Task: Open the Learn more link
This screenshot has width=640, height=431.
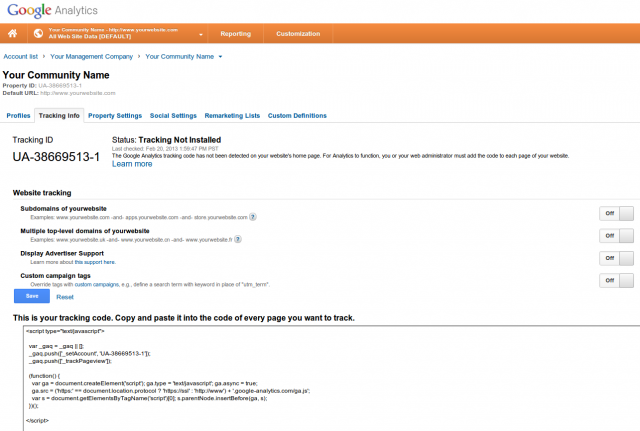Action: 132,164
